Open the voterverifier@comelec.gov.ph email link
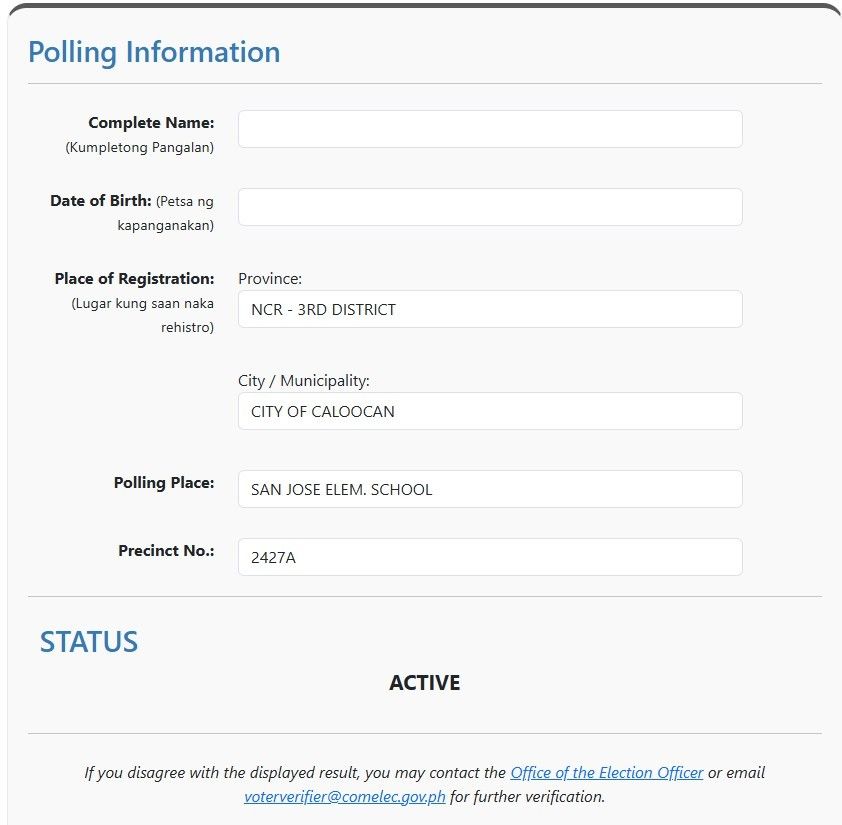Image resolution: width=842 pixels, height=825 pixels. [x=345, y=797]
